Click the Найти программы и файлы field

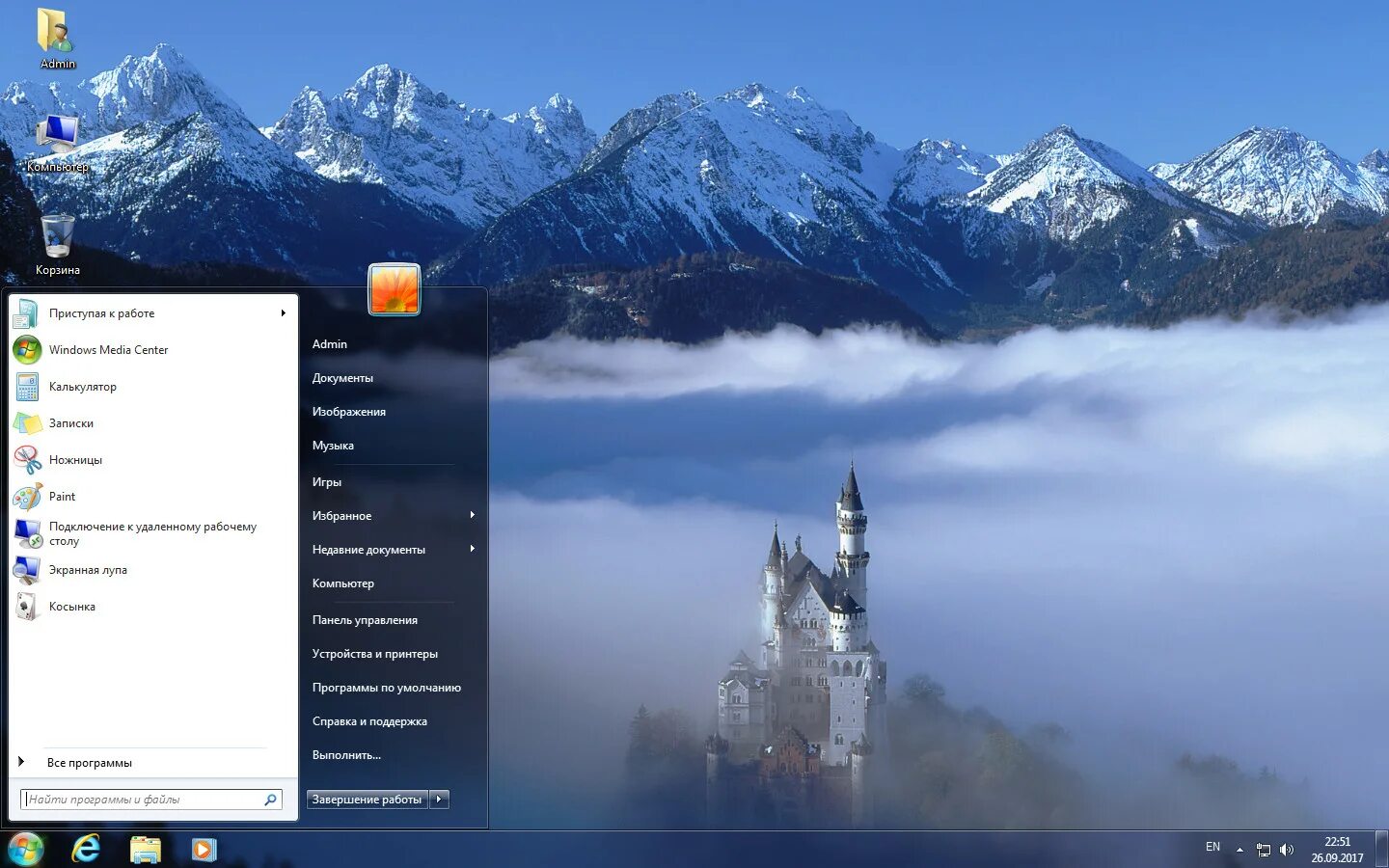click(x=151, y=800)
